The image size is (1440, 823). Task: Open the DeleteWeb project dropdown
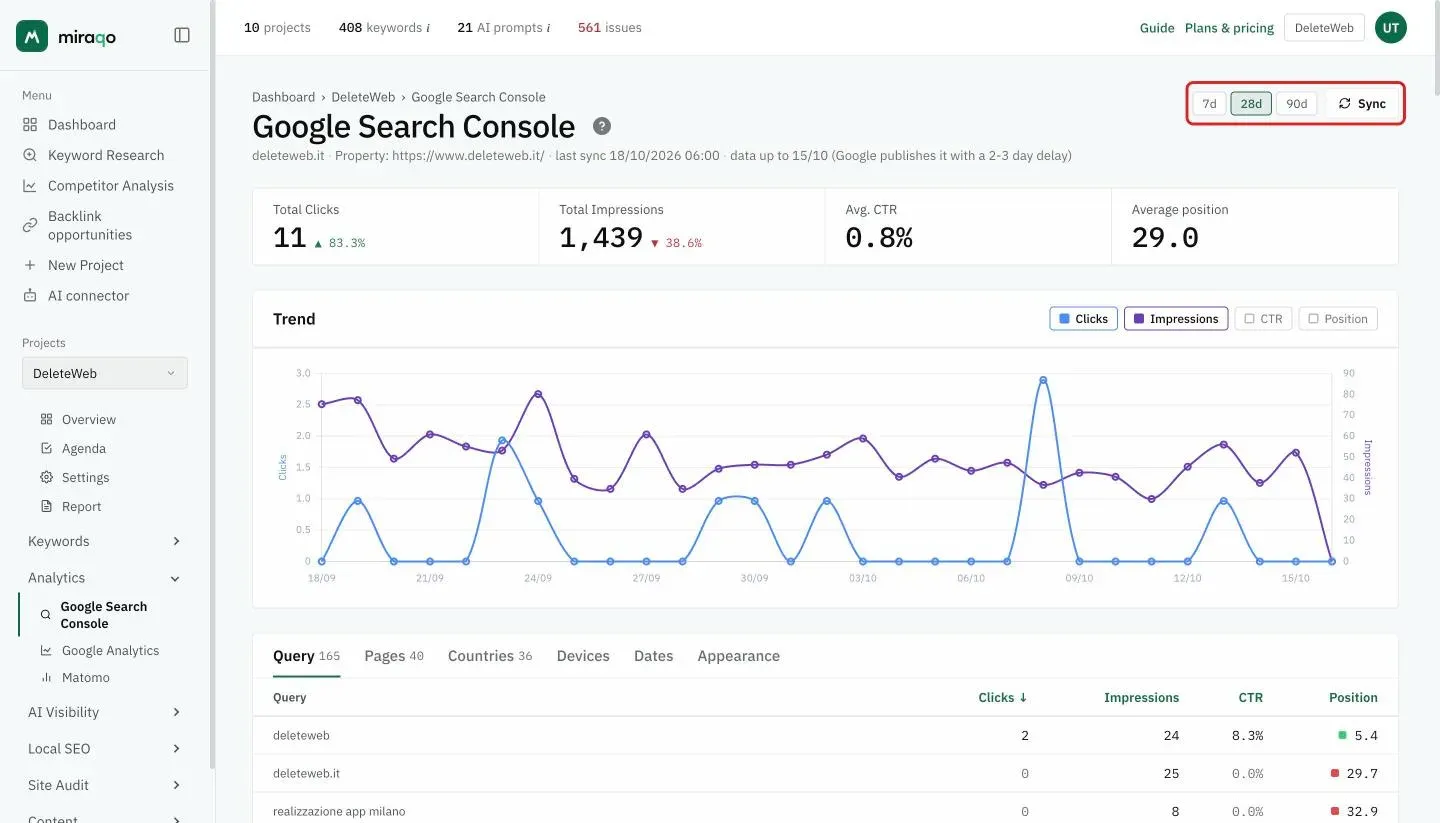click(x=105, y=373)
